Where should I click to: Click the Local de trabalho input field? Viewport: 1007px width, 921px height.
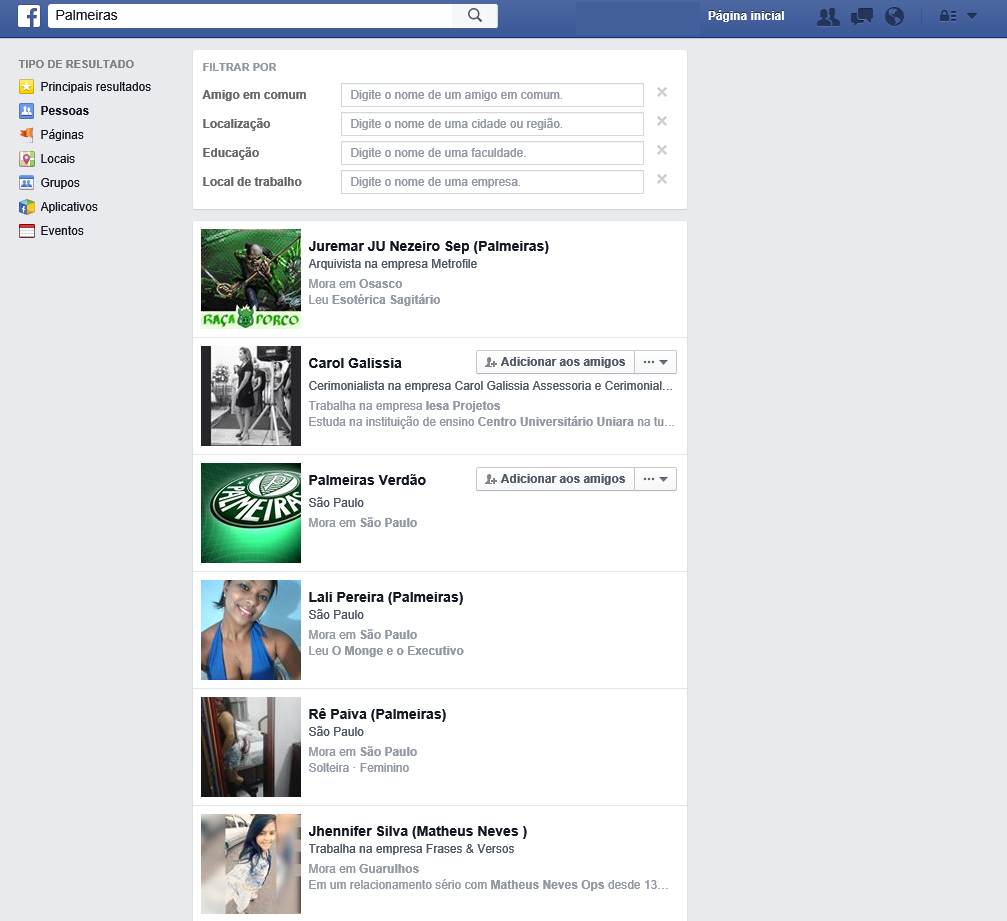pyautogui.click(x=492, y=182)
